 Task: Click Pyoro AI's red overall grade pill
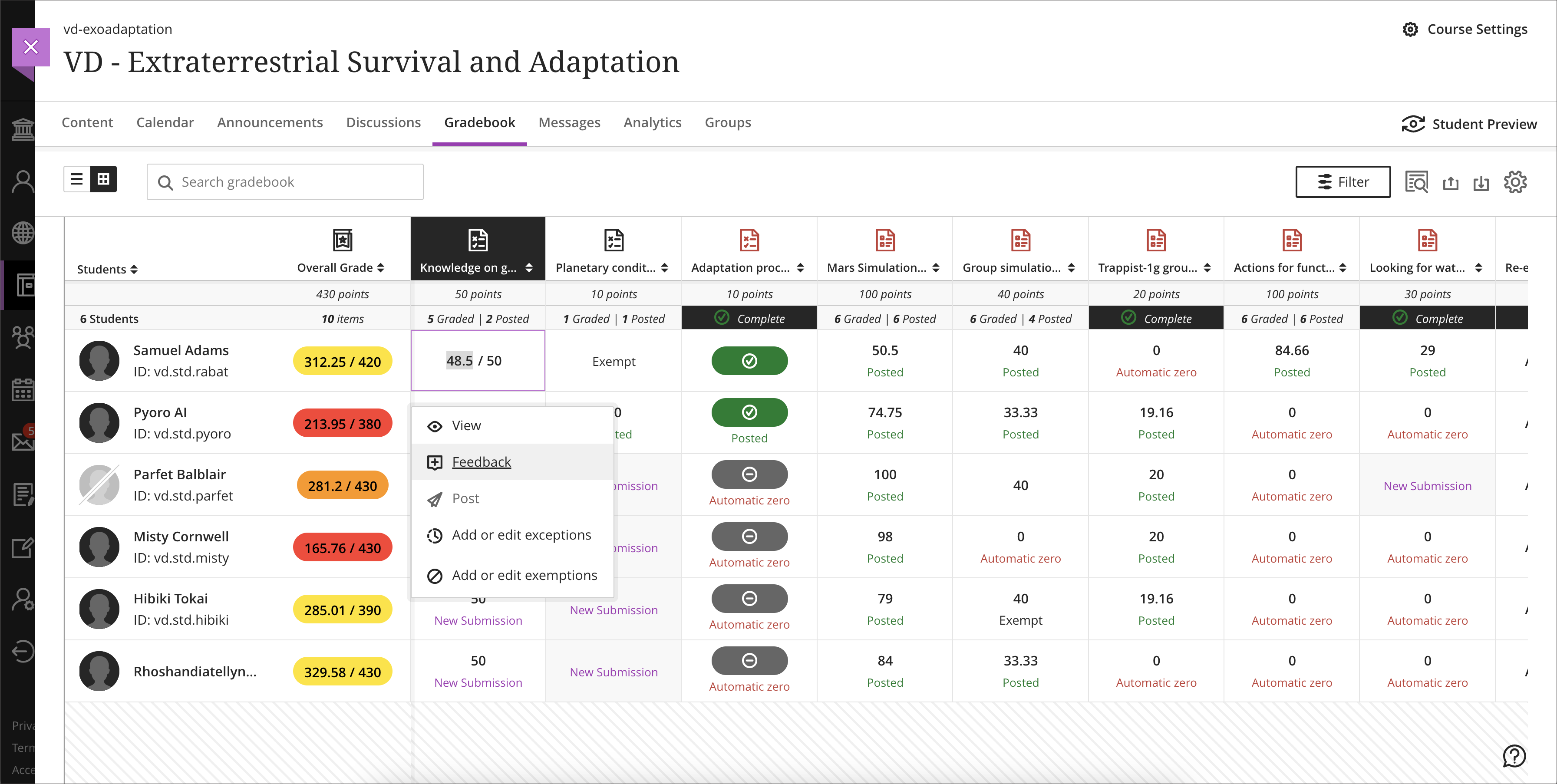(x=342, y=424)
